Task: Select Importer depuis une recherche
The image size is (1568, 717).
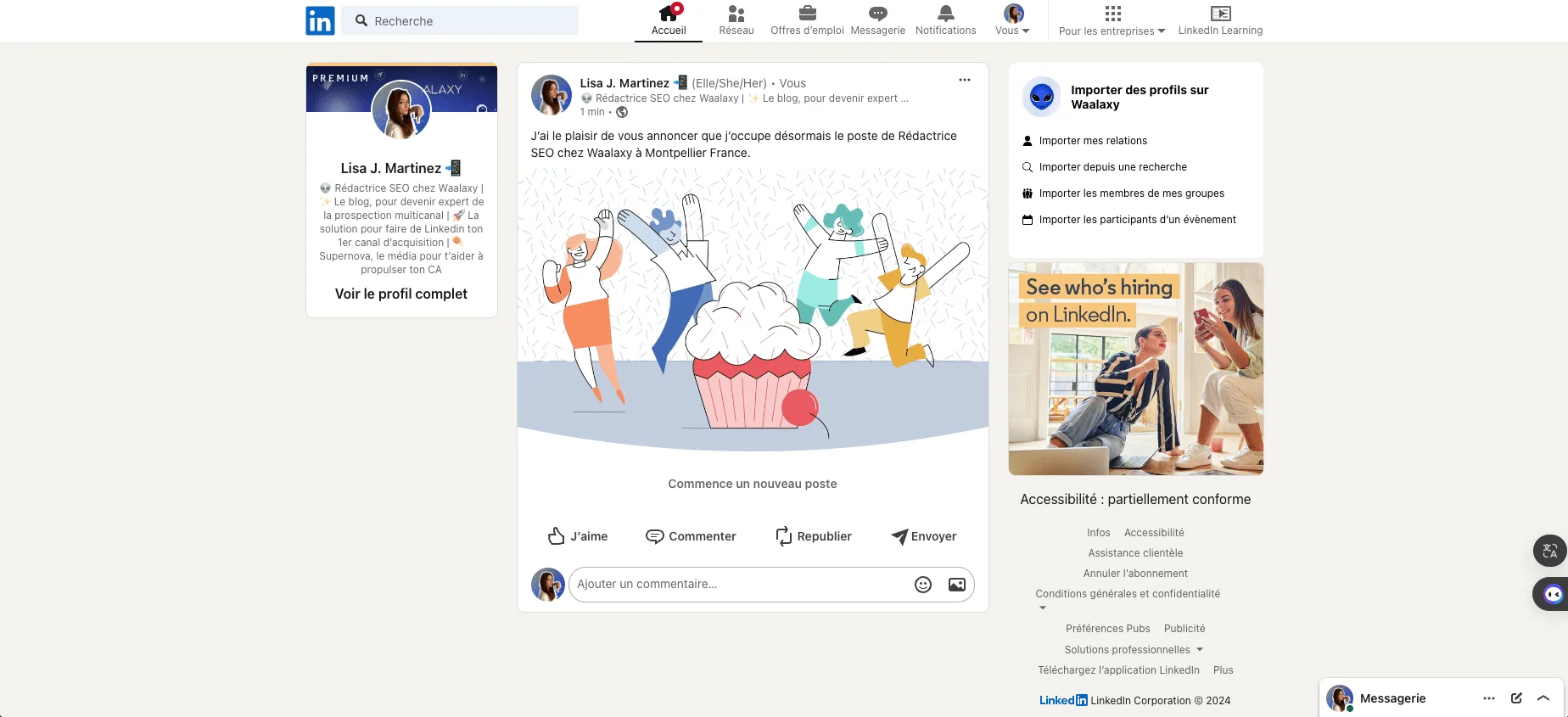Action: click(1112, 167)
